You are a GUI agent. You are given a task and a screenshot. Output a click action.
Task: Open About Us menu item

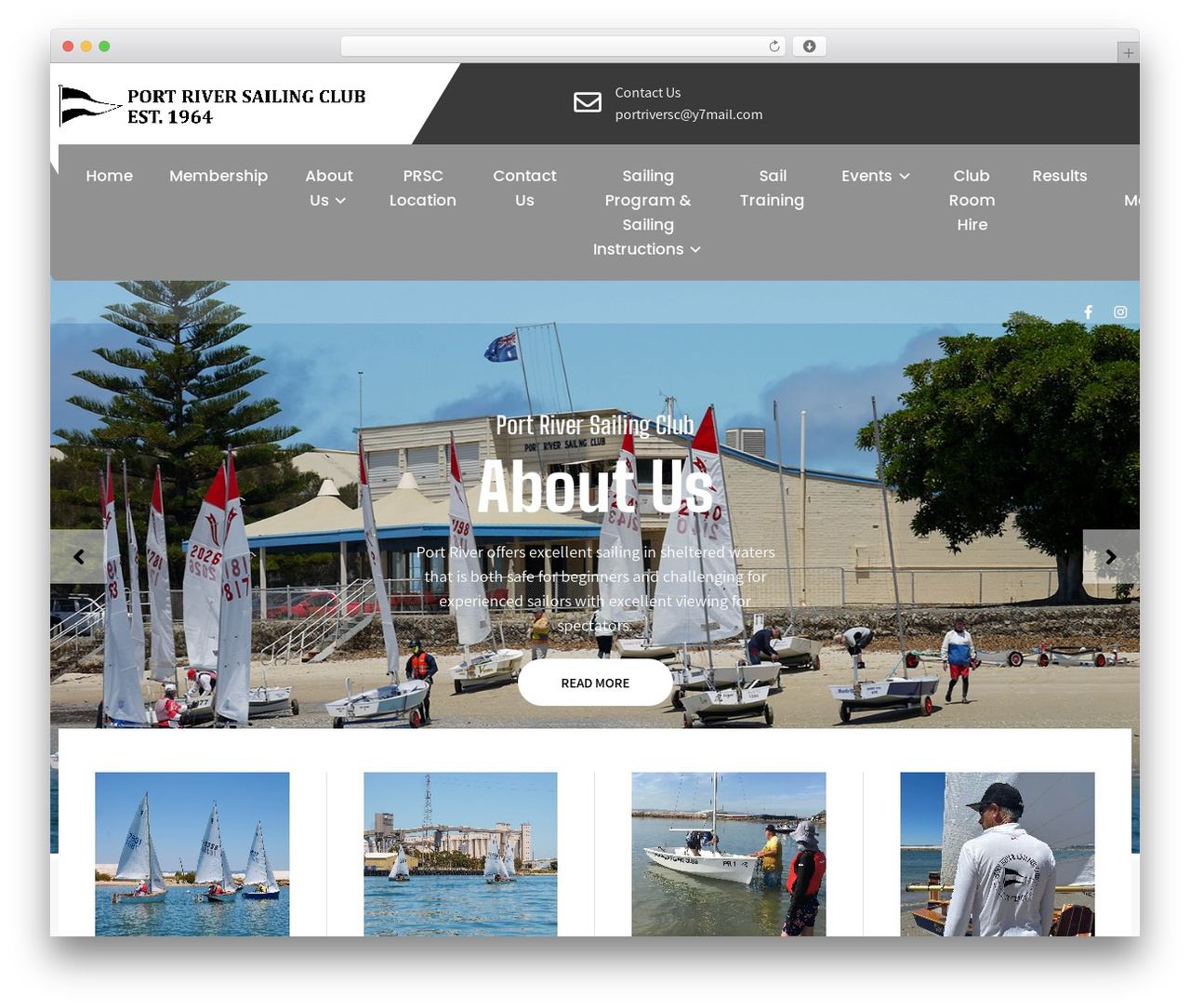pyautogui.click(x=328, y=188)
